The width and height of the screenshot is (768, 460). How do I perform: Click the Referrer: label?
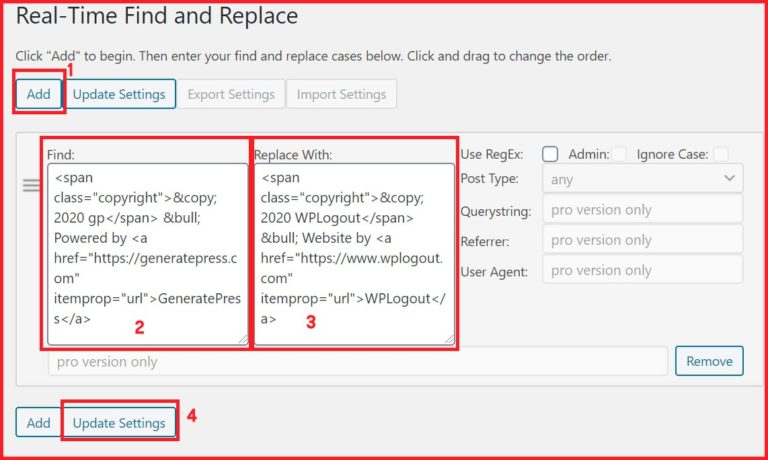coord(485,242)
